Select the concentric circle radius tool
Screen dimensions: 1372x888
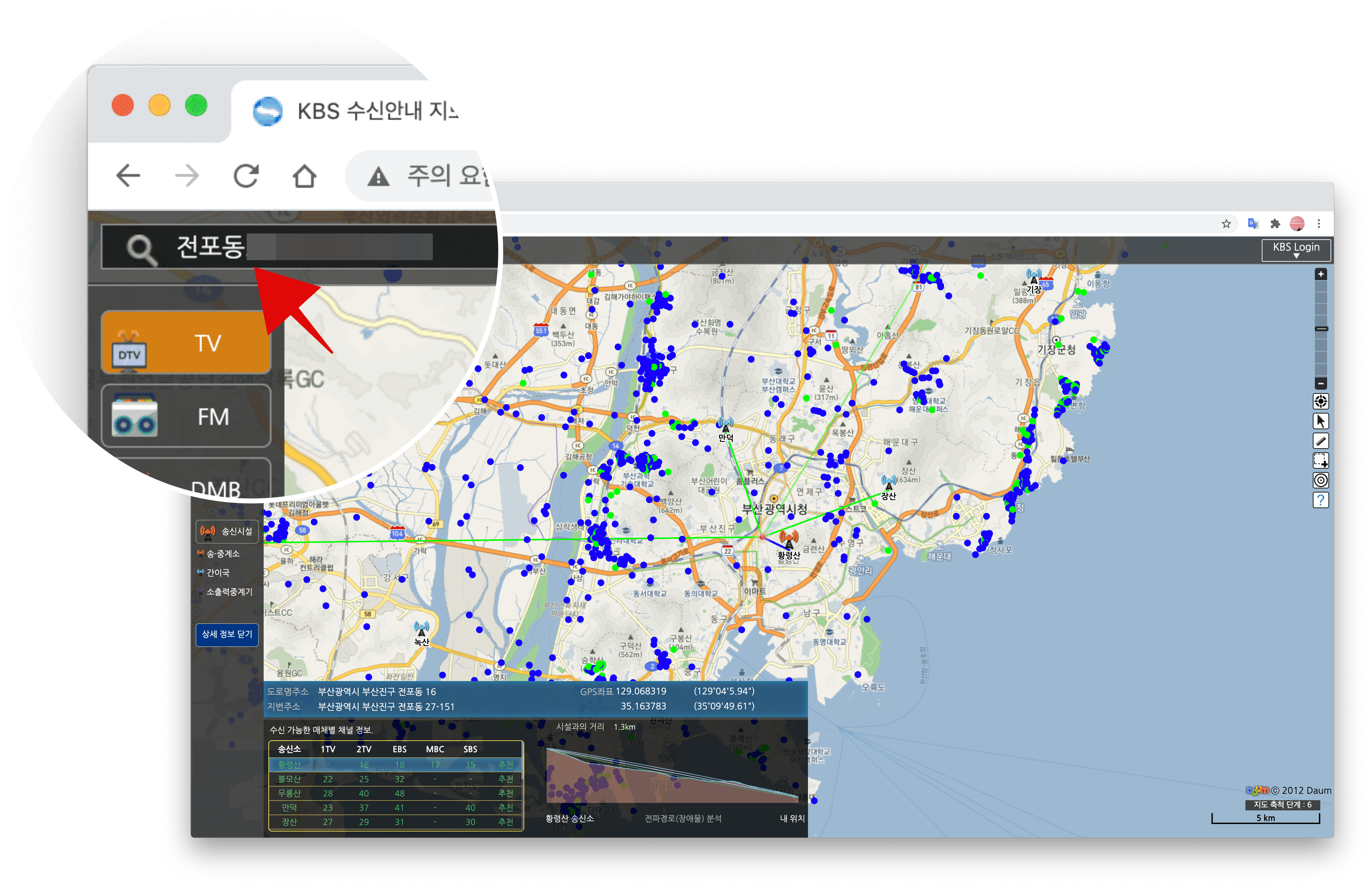1320,480
